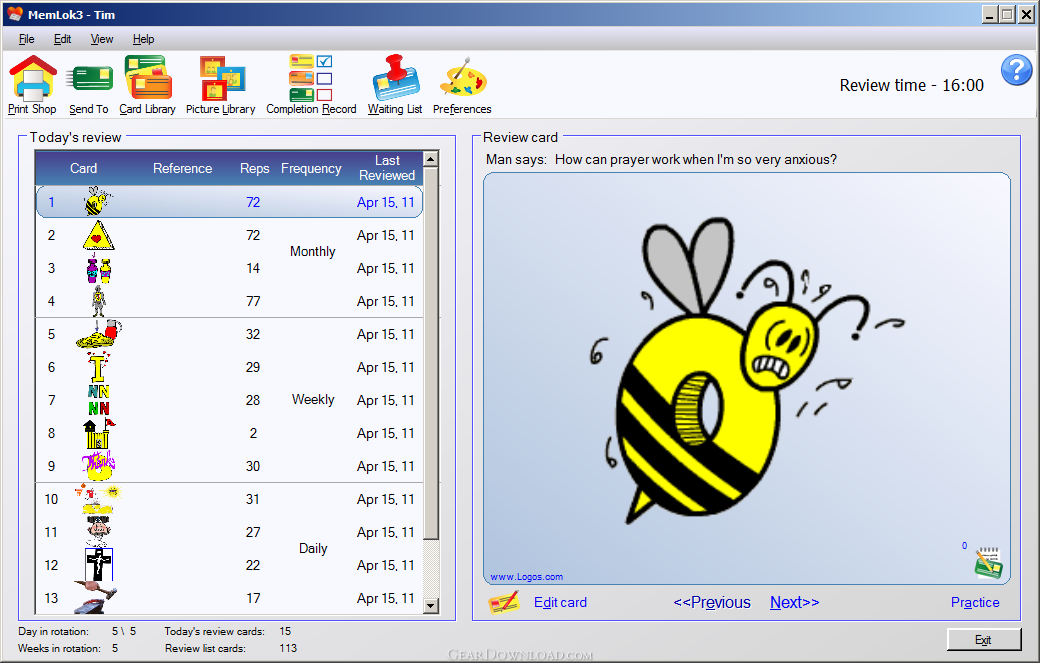
Task: Click the www.Logos.com link on card
Action: pos(527,577)
